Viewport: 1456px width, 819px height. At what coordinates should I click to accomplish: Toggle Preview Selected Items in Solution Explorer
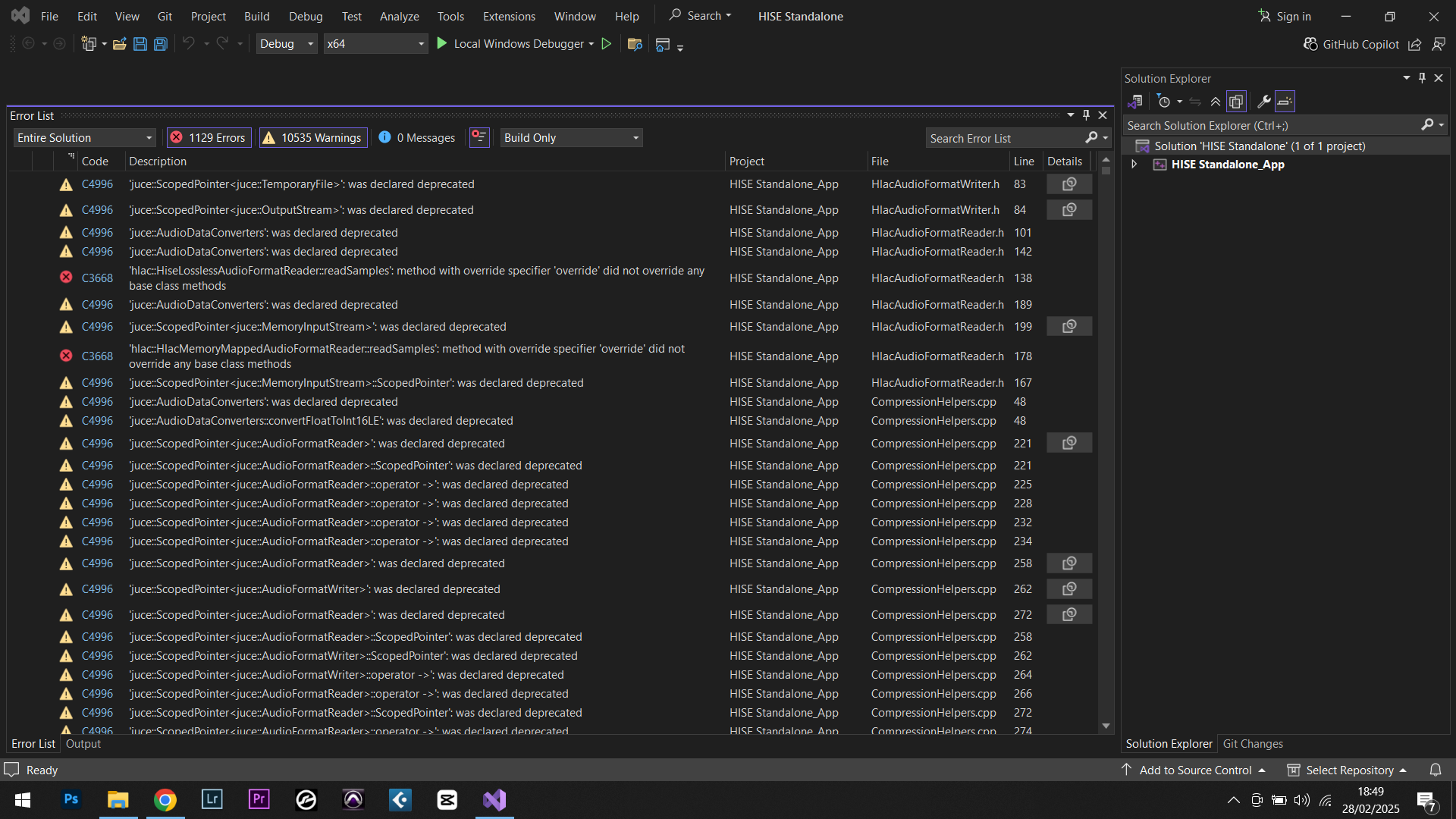coord(1285,102)
